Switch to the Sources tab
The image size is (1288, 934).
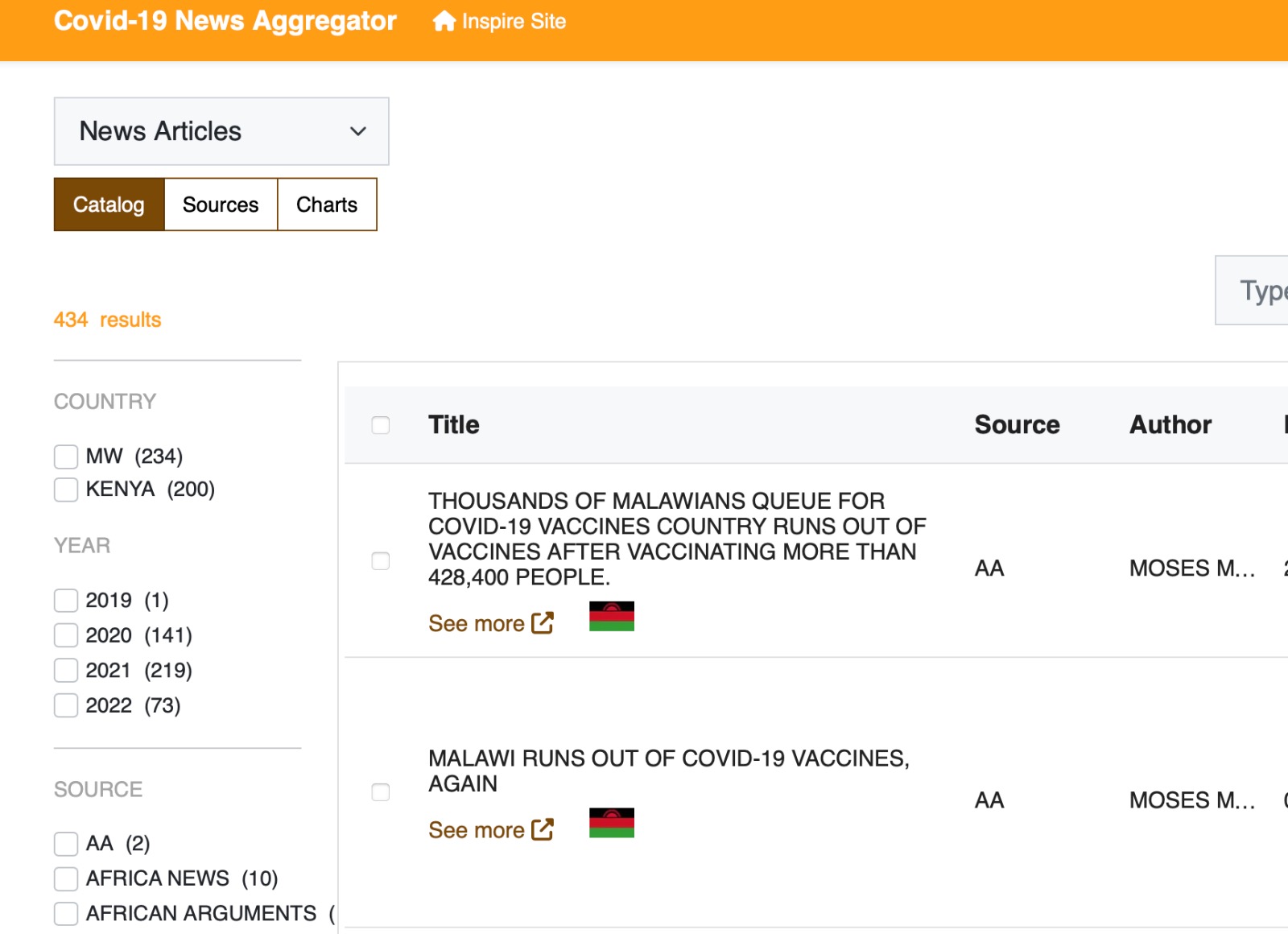[x=221, y=205]
